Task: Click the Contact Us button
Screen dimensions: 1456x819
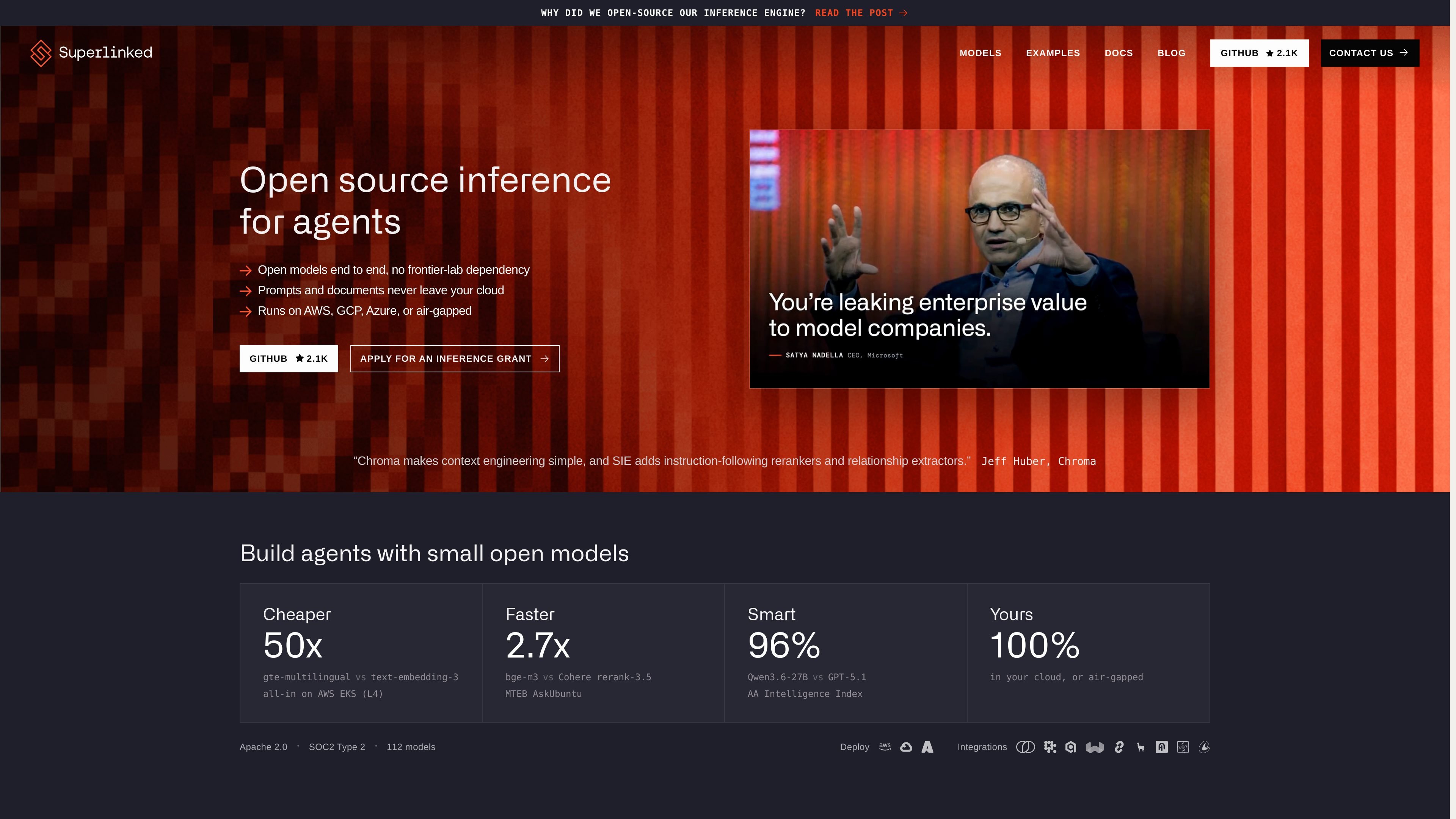Action: point(1370,53)
